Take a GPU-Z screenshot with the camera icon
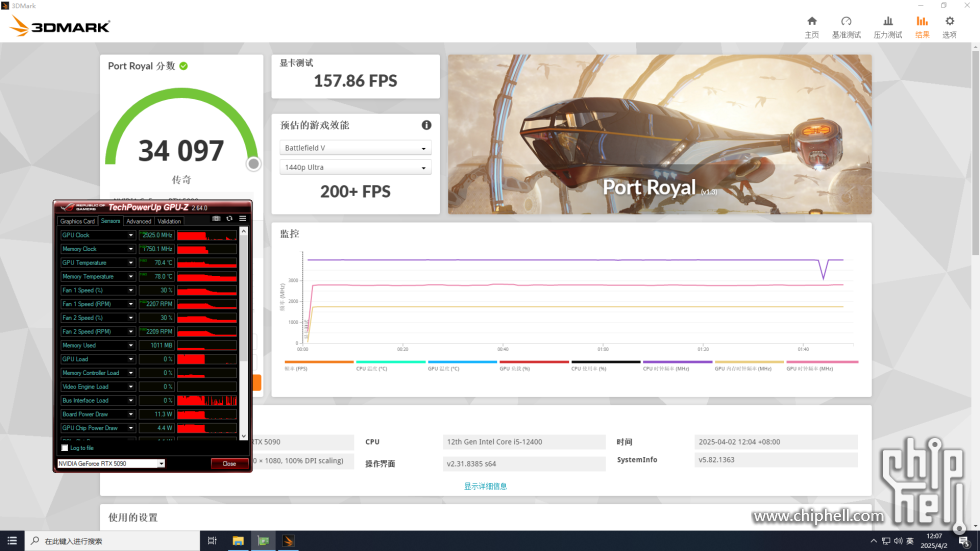 pos(216,219)
